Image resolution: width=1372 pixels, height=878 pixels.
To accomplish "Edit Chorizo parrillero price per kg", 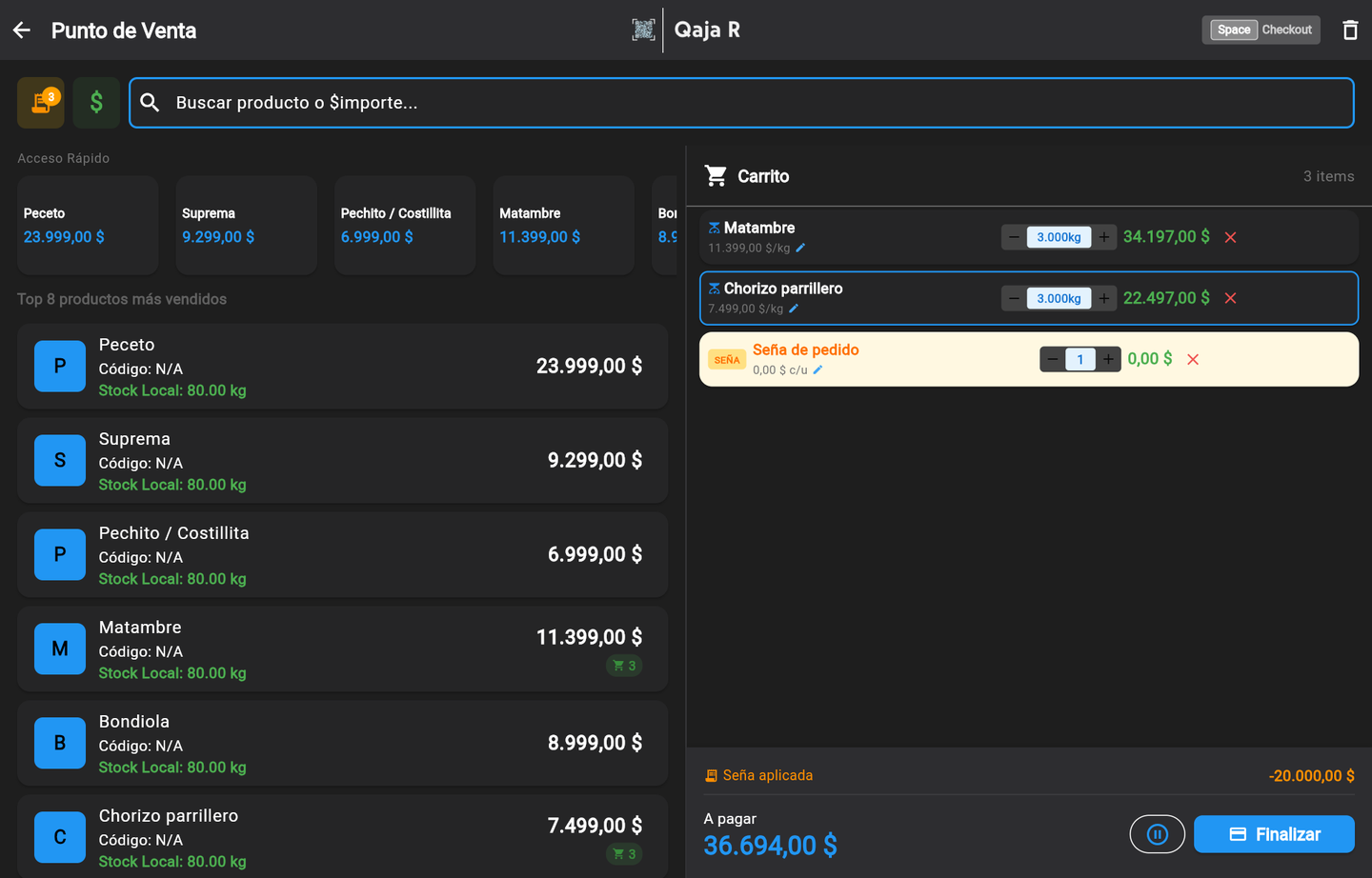I will 794,309.
